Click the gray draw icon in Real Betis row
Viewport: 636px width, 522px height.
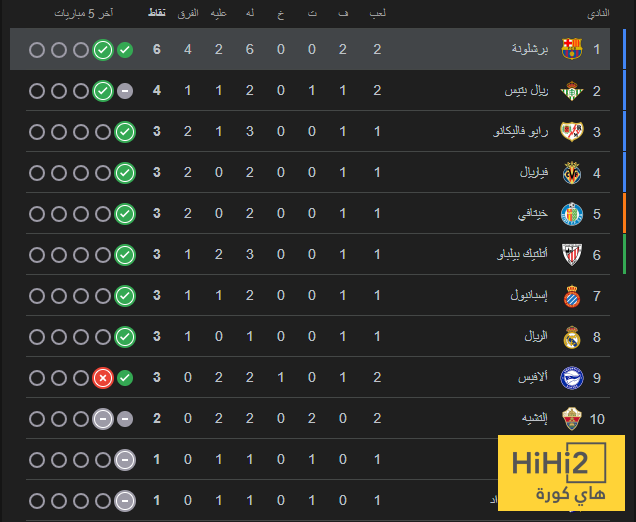click(x=124, y=91)
